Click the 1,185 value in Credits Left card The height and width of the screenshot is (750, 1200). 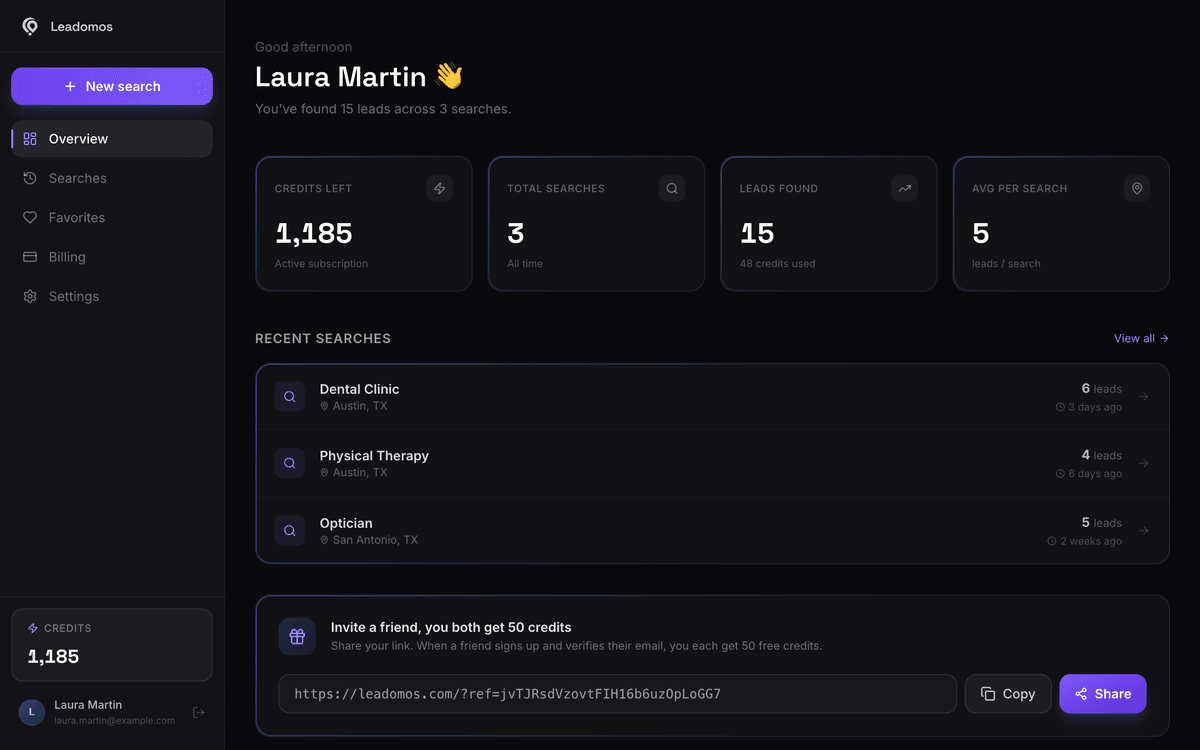[314, 233]
